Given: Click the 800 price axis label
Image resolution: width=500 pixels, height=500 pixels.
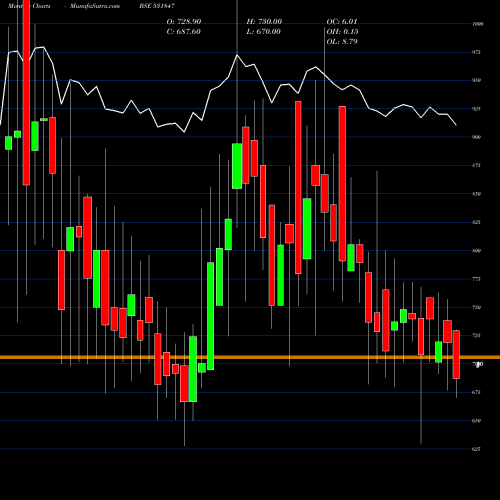Looking at the screenshot, I should [x=476, y=251].
